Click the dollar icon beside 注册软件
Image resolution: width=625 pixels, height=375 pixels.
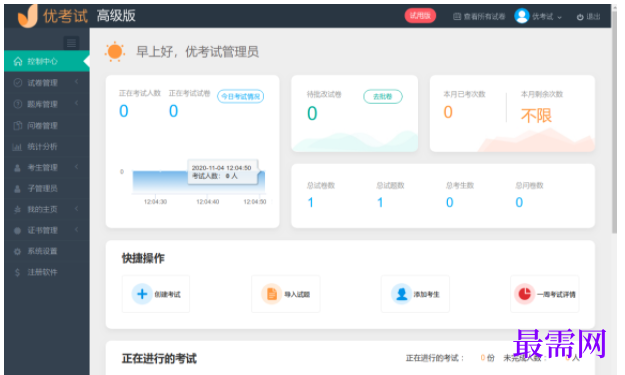[18, 272]
